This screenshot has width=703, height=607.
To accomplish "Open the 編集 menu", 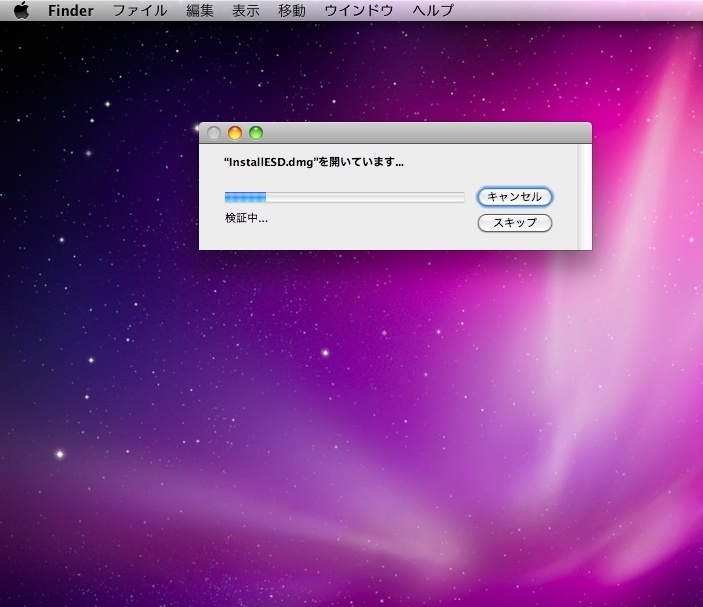I will [200, 11].
